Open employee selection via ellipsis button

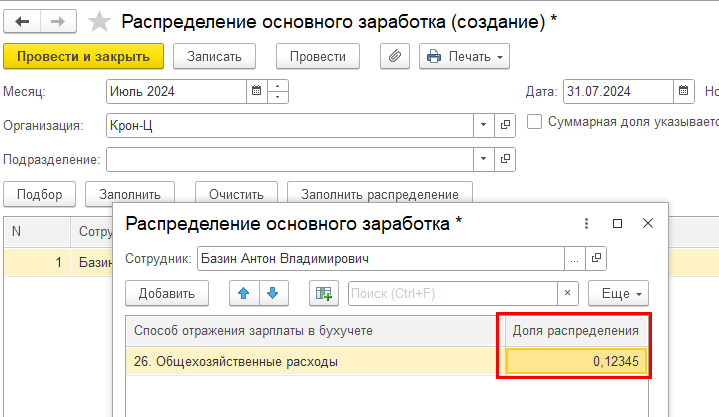pos(575,258)
